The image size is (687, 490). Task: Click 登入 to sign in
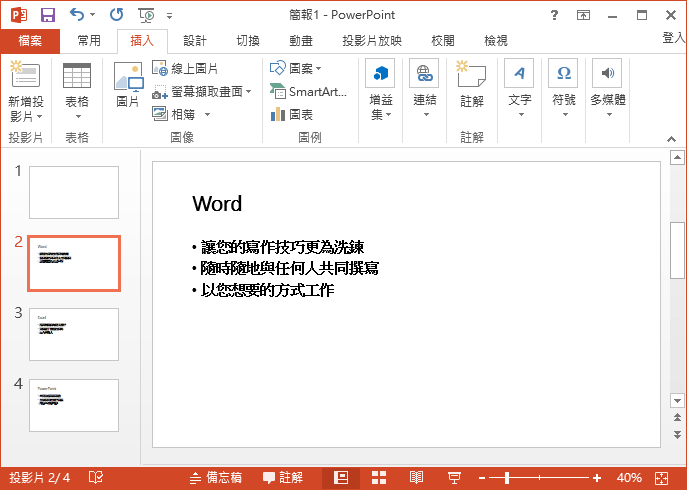coord(674,38)
